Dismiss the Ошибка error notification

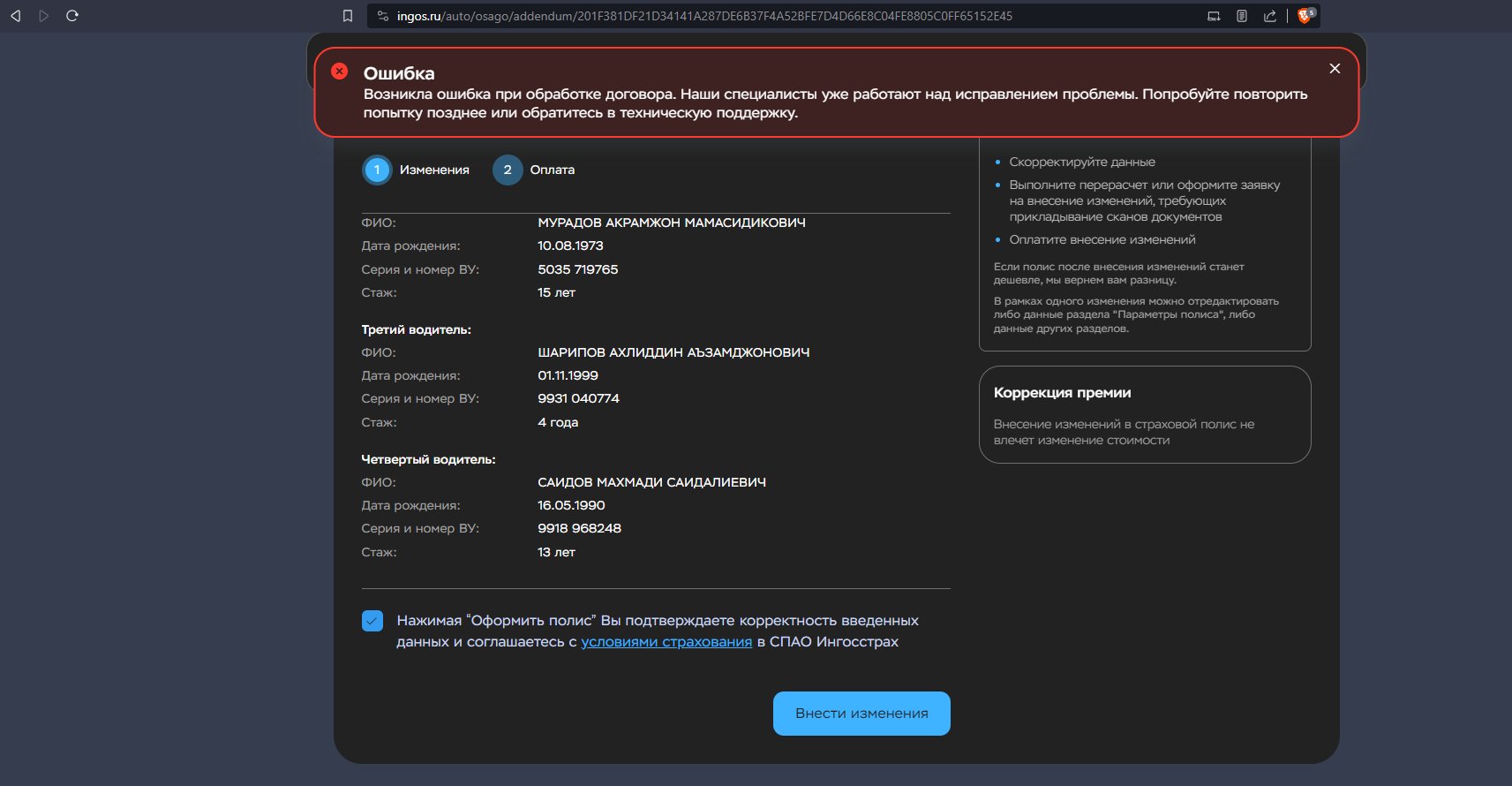[1335, 69]
